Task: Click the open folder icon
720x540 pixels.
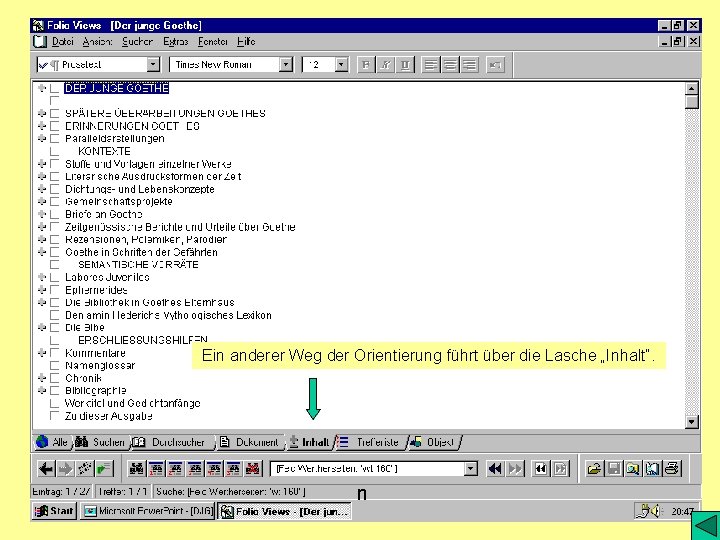Action: click(594, 468)
